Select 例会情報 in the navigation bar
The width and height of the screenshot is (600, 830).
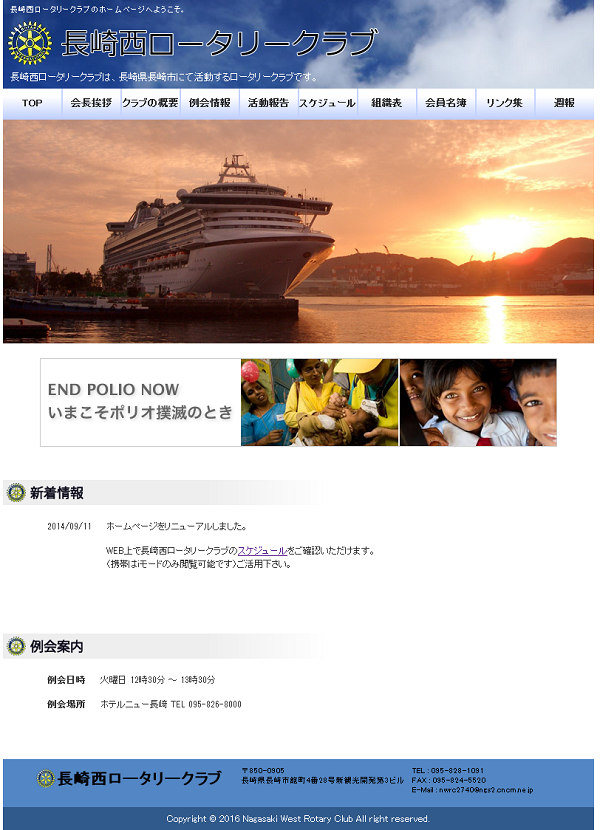tap(210, 103)
